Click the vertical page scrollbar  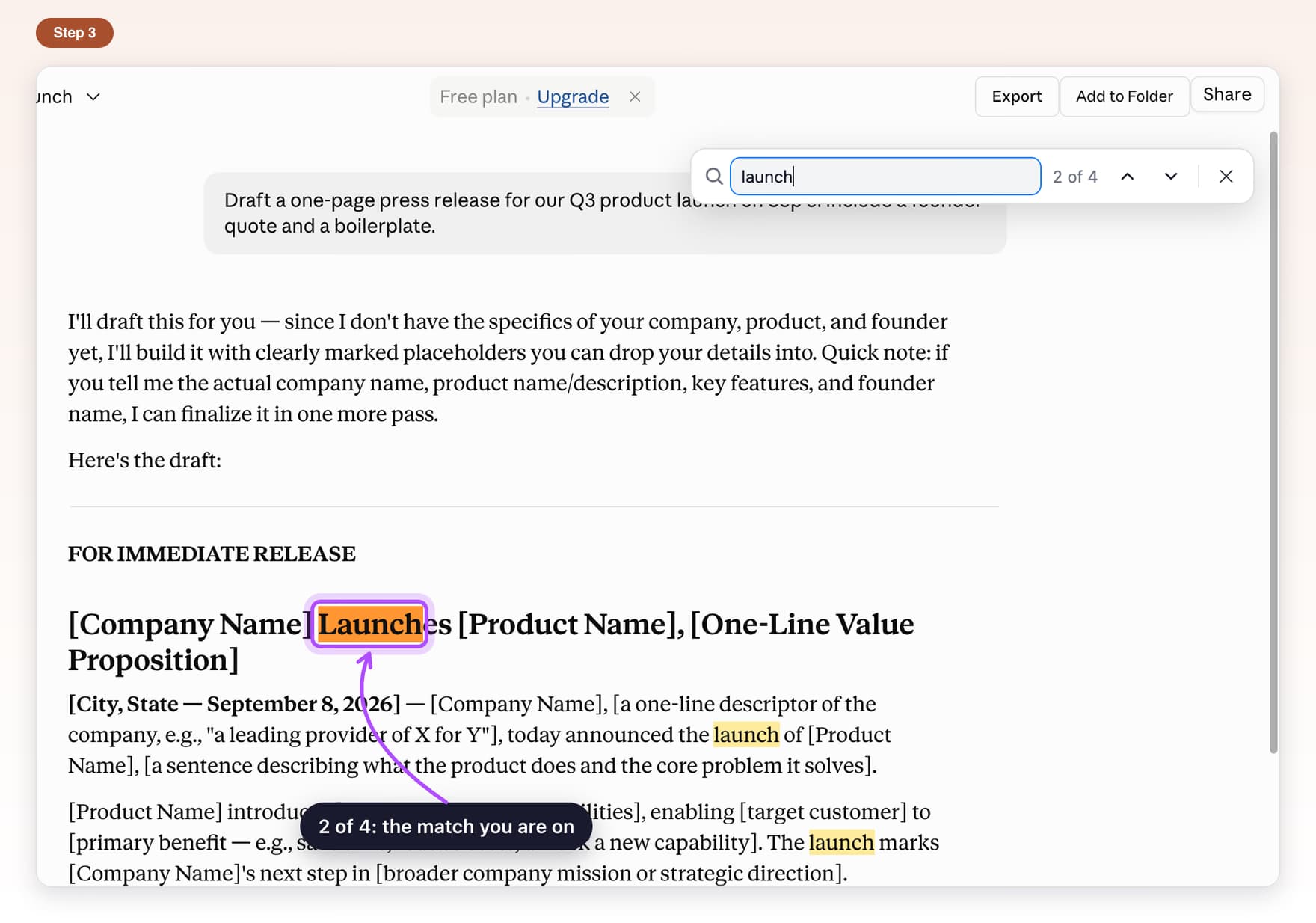1273,443
